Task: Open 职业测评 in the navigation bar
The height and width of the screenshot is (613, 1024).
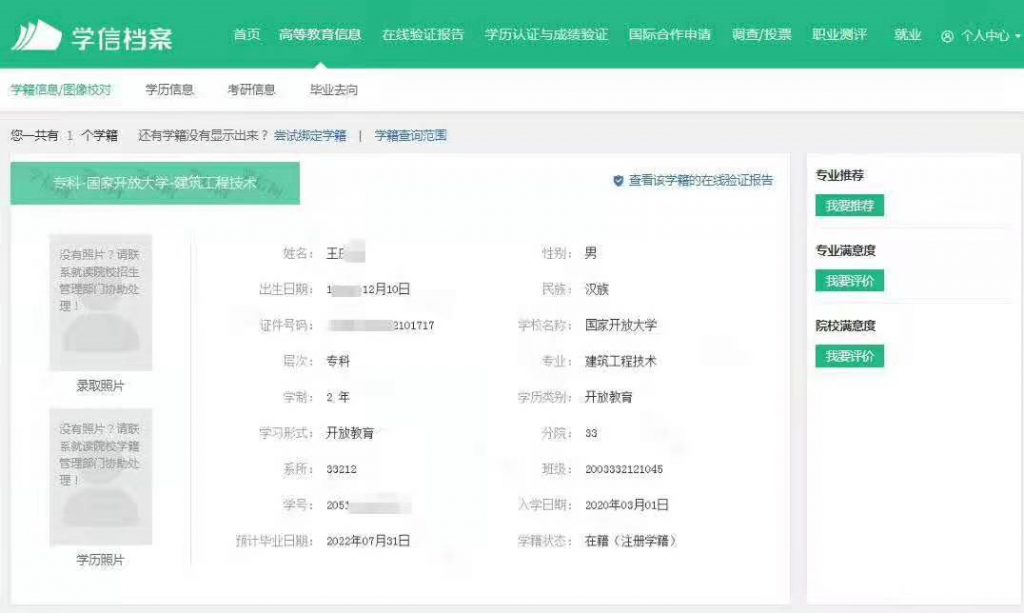Action: pos(840,35)
